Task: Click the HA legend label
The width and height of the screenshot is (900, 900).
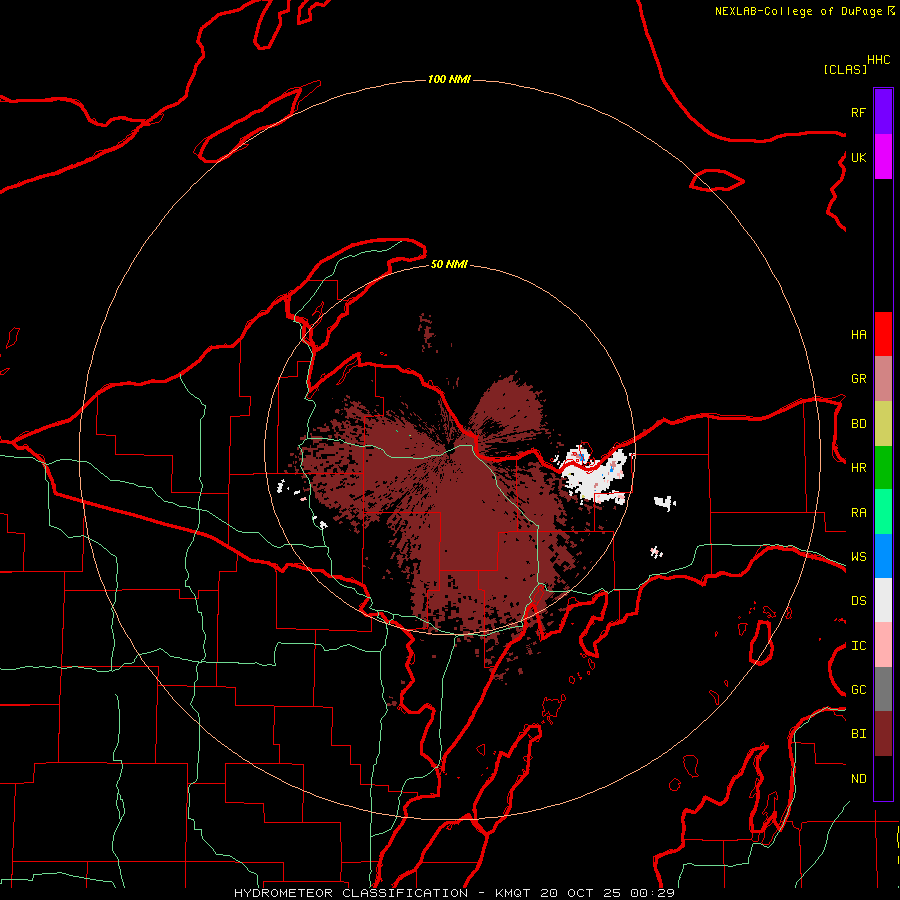Action: pyautogui.click(x=858, y=334)
